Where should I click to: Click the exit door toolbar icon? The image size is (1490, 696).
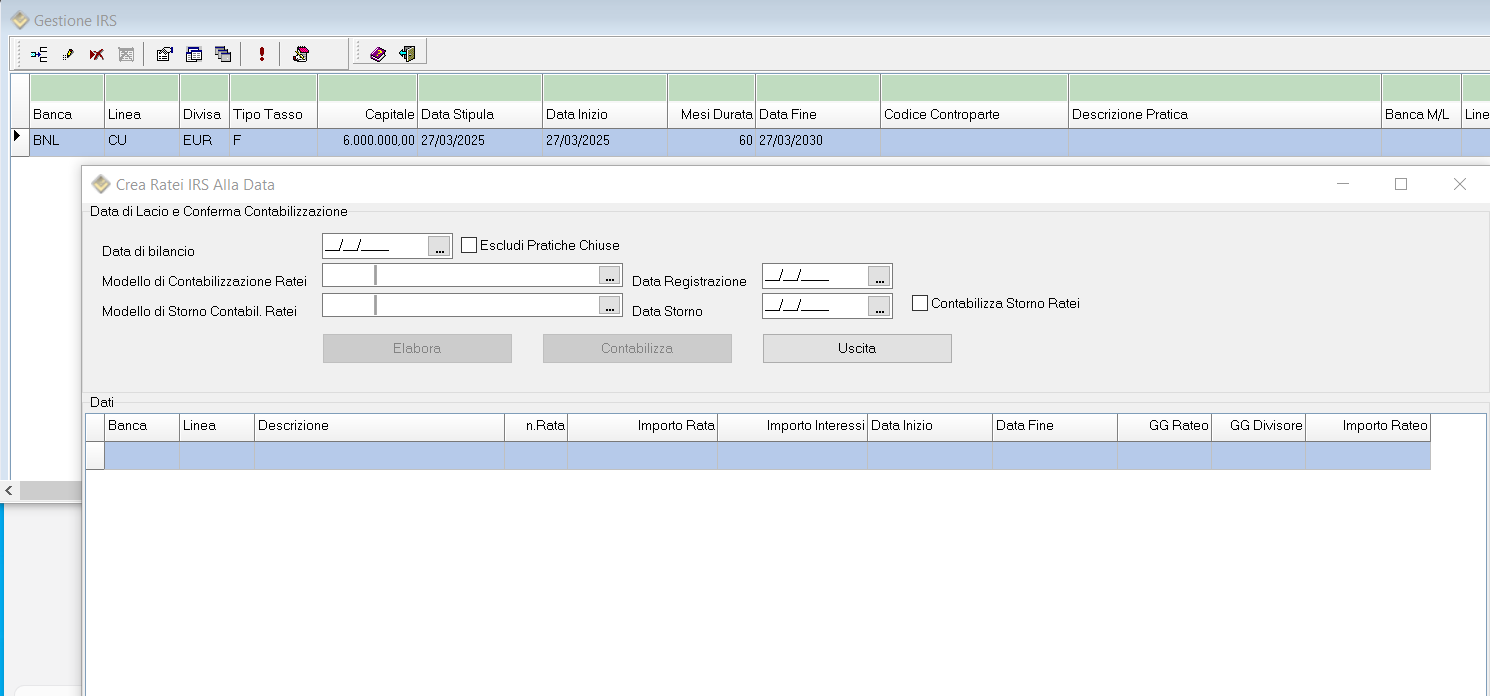(407, 54)
